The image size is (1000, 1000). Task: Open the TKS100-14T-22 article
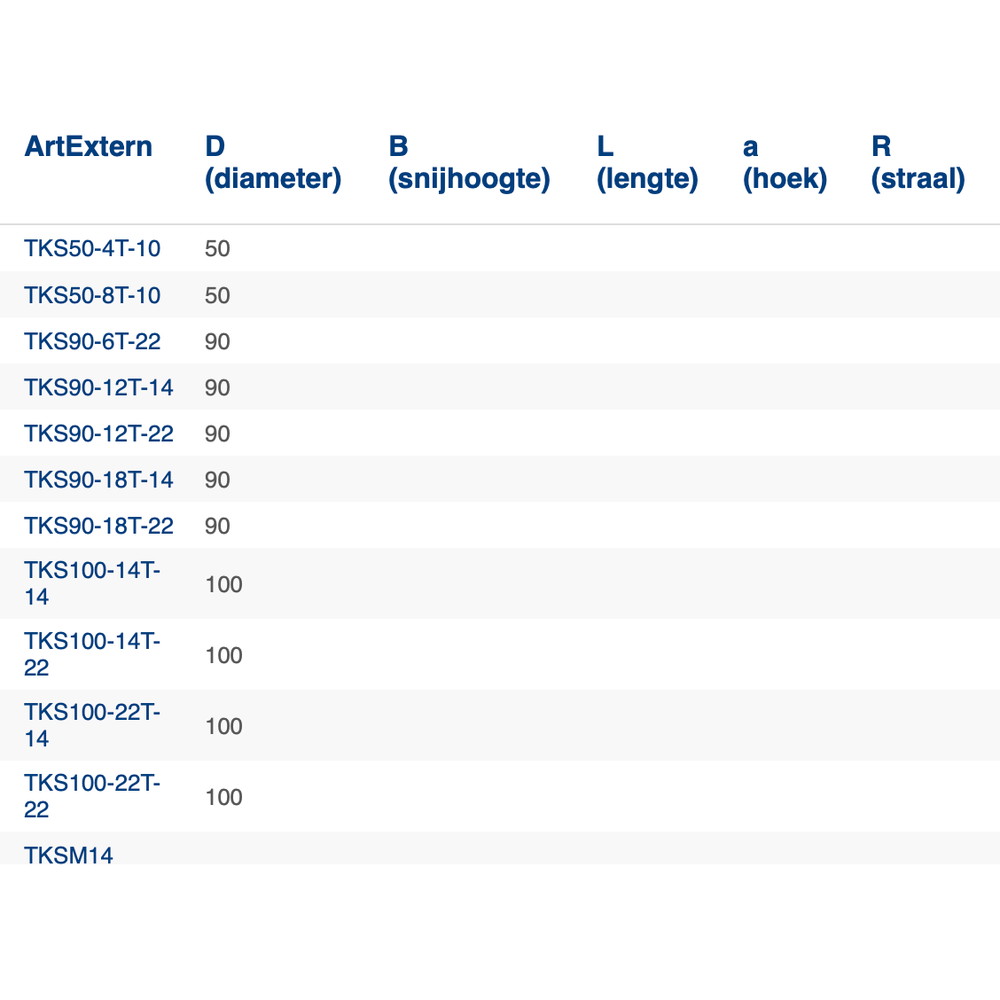[x=92, y=655]
